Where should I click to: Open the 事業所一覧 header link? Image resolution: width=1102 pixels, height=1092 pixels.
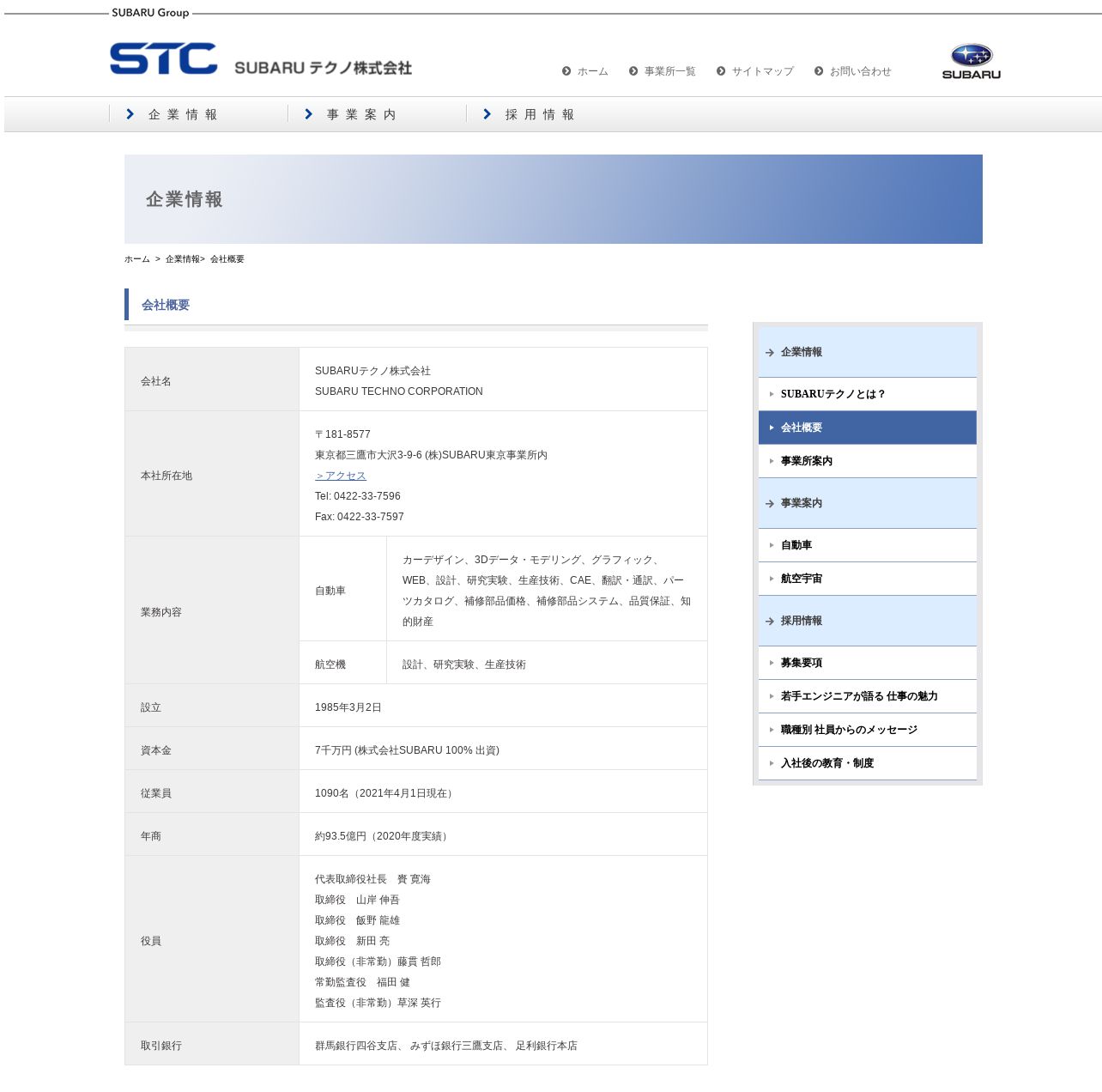click(669, 71)
